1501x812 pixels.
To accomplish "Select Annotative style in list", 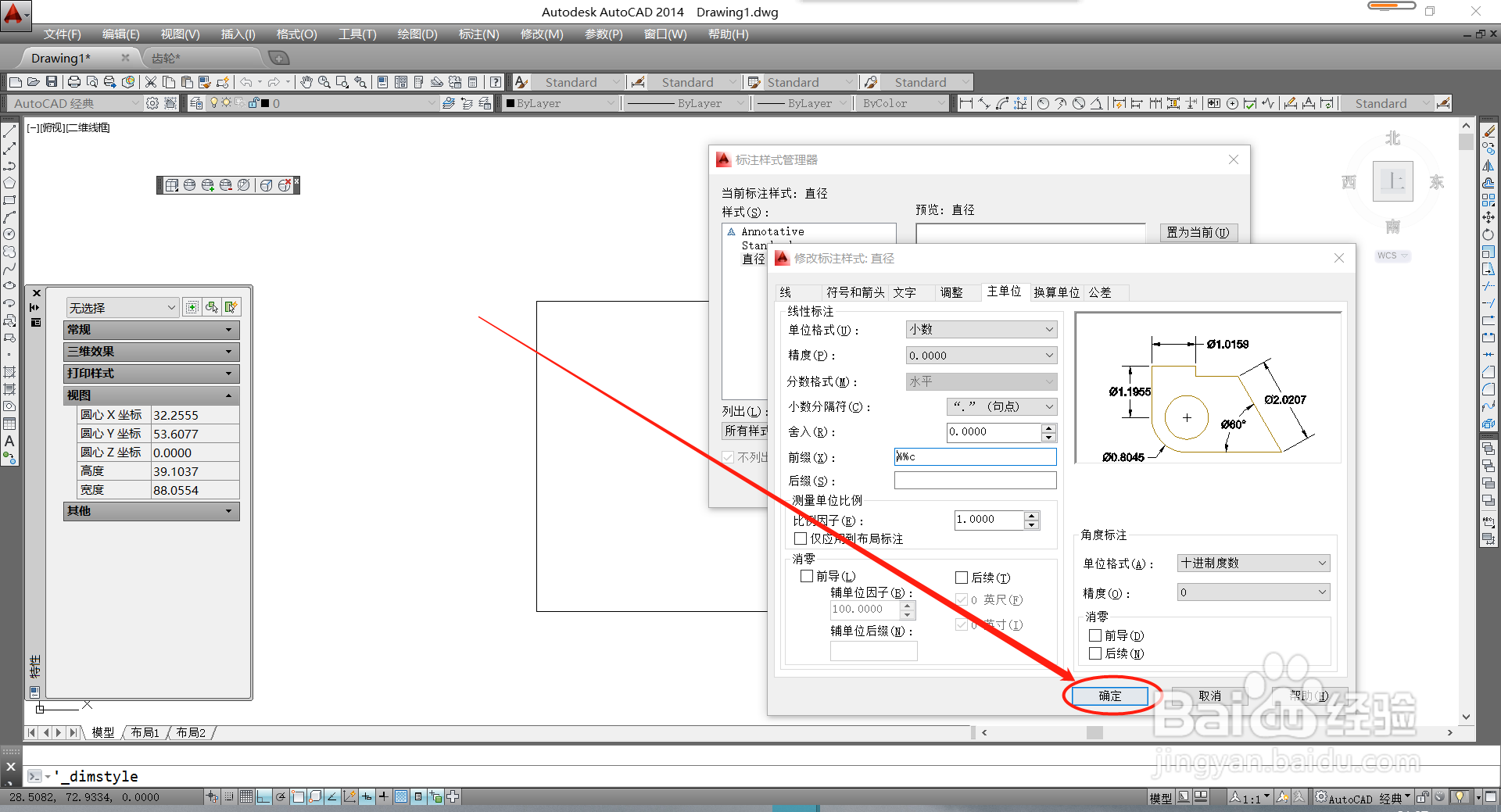I will click(x=772, y=231).
